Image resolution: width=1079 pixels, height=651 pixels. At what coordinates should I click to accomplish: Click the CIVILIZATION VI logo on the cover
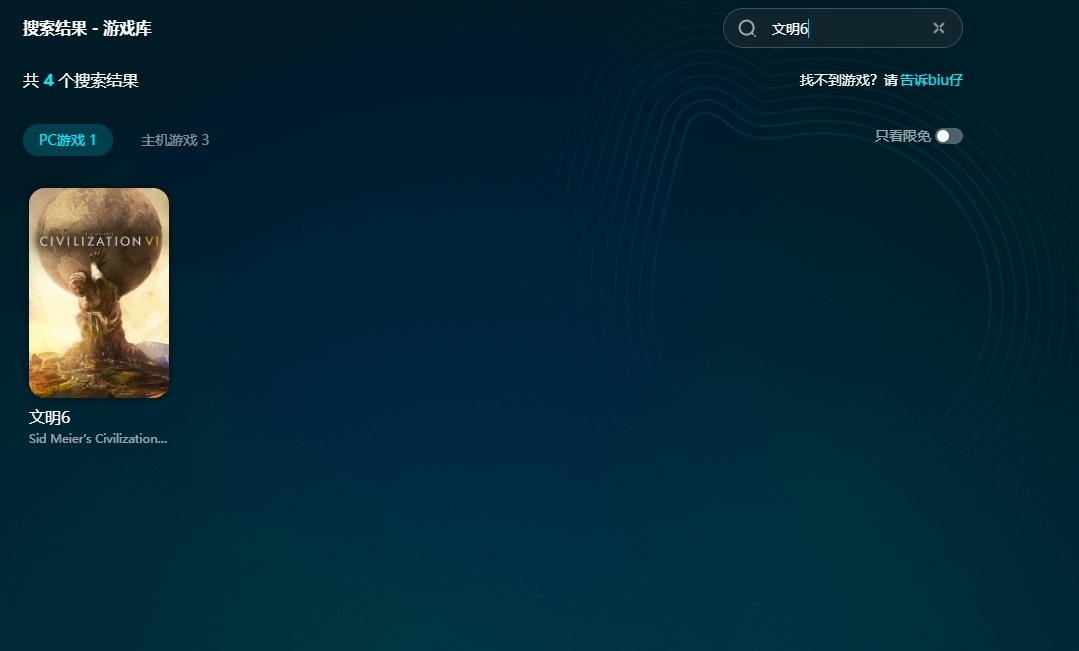point(99,241)
